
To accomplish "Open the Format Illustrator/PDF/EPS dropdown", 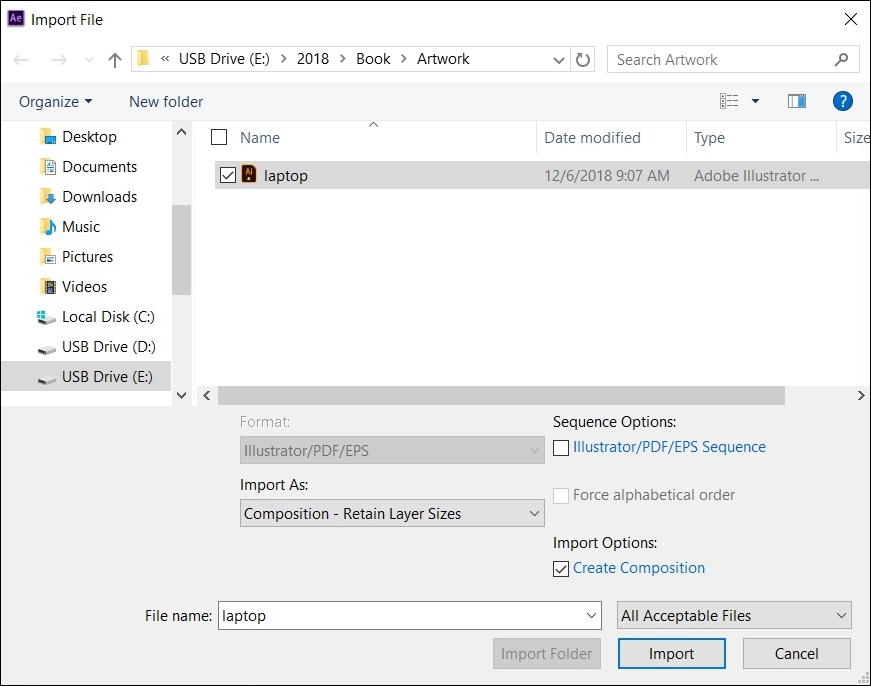I will click(x=392, y=450).
